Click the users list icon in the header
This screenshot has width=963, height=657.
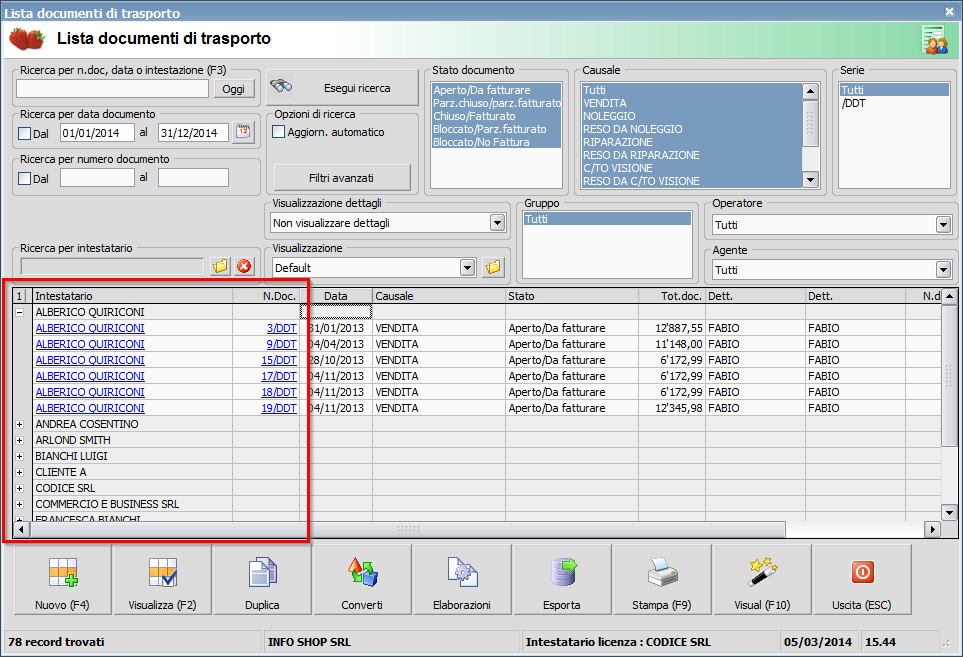pos(935,40)
